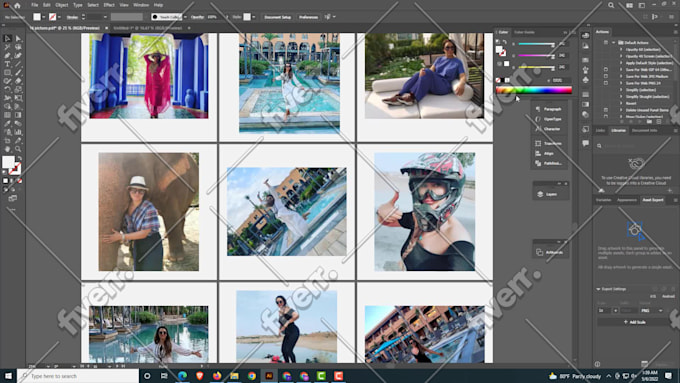Open the Symbols panel club icon
This screenshot has width=680, height=383.
(x=585, y=80)
